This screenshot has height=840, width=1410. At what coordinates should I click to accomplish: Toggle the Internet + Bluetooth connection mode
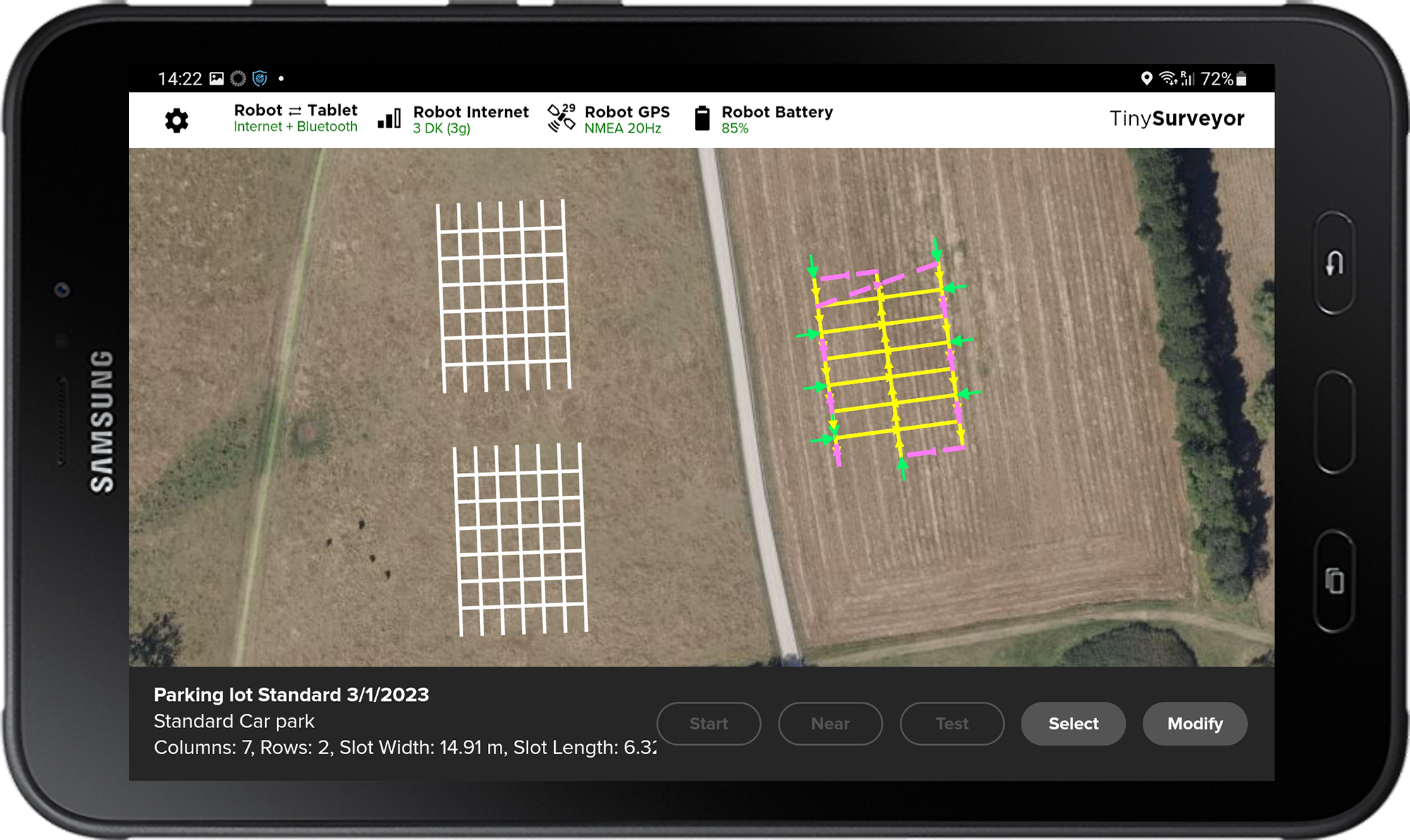point(295,128)
